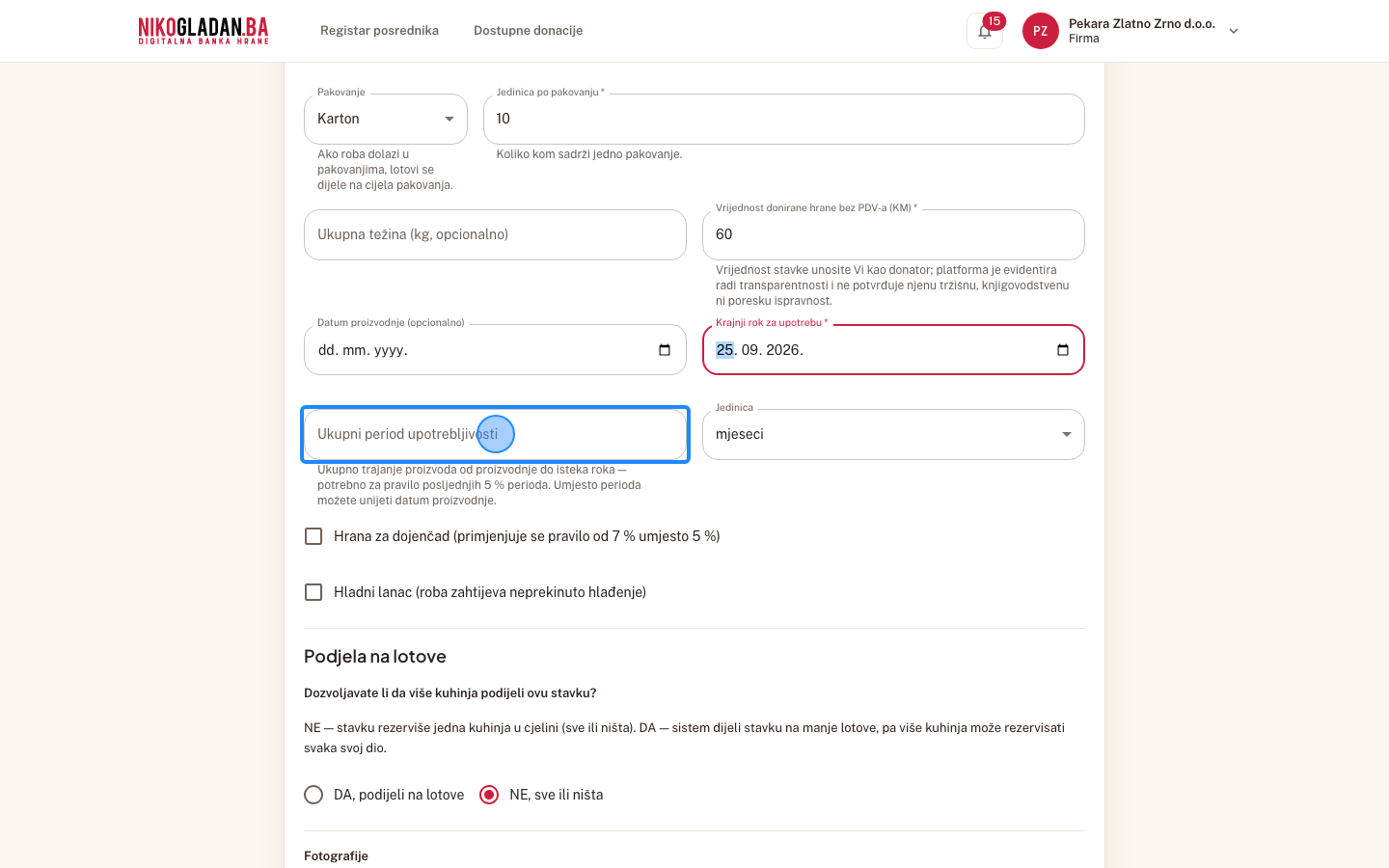Image resolution: width=1389 pixels, height=868 pixels.
Task: Select the day 25 in expiry date
Action: click(x=724, y=350)
